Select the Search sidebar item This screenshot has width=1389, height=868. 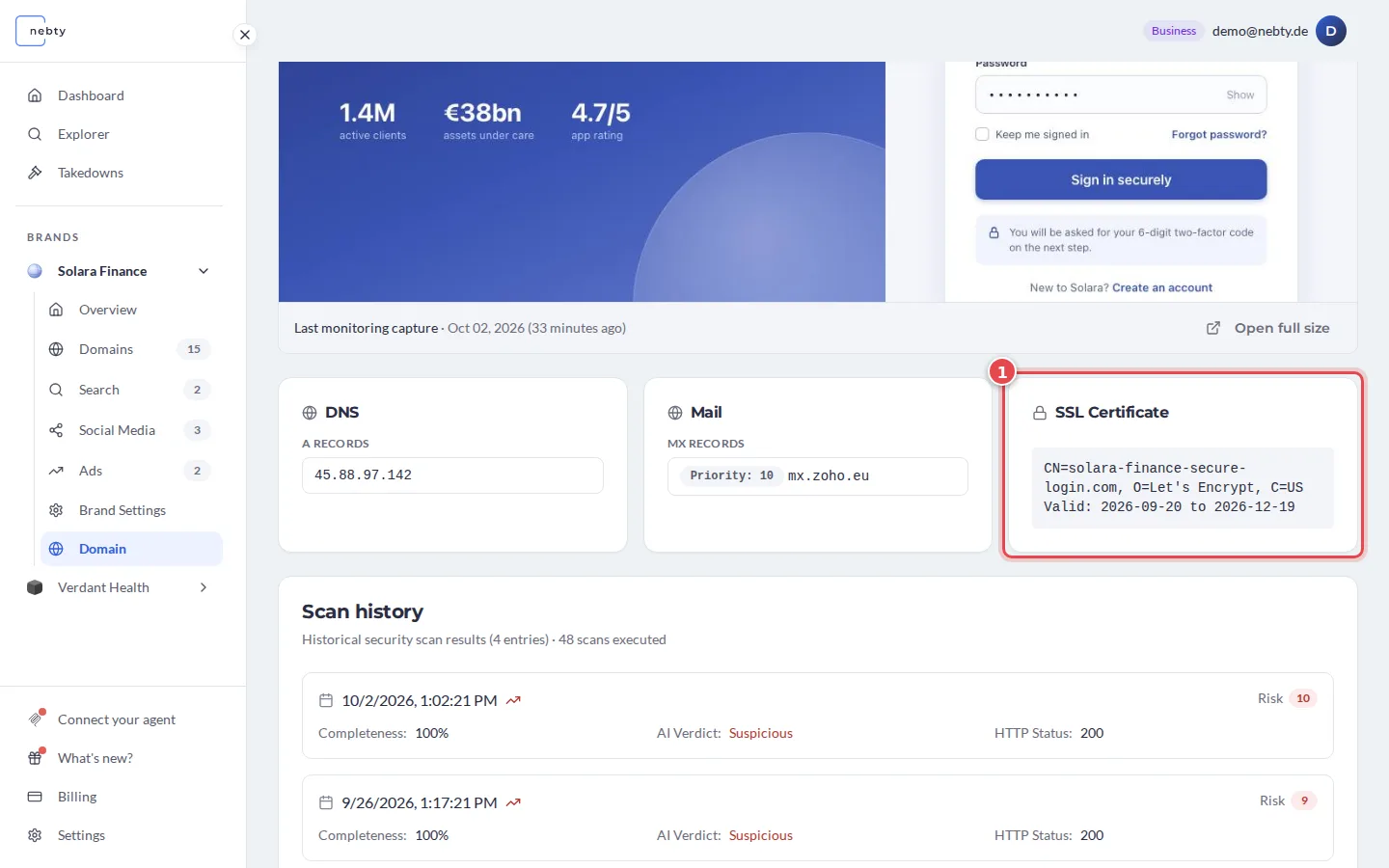[x=131, y=390]
